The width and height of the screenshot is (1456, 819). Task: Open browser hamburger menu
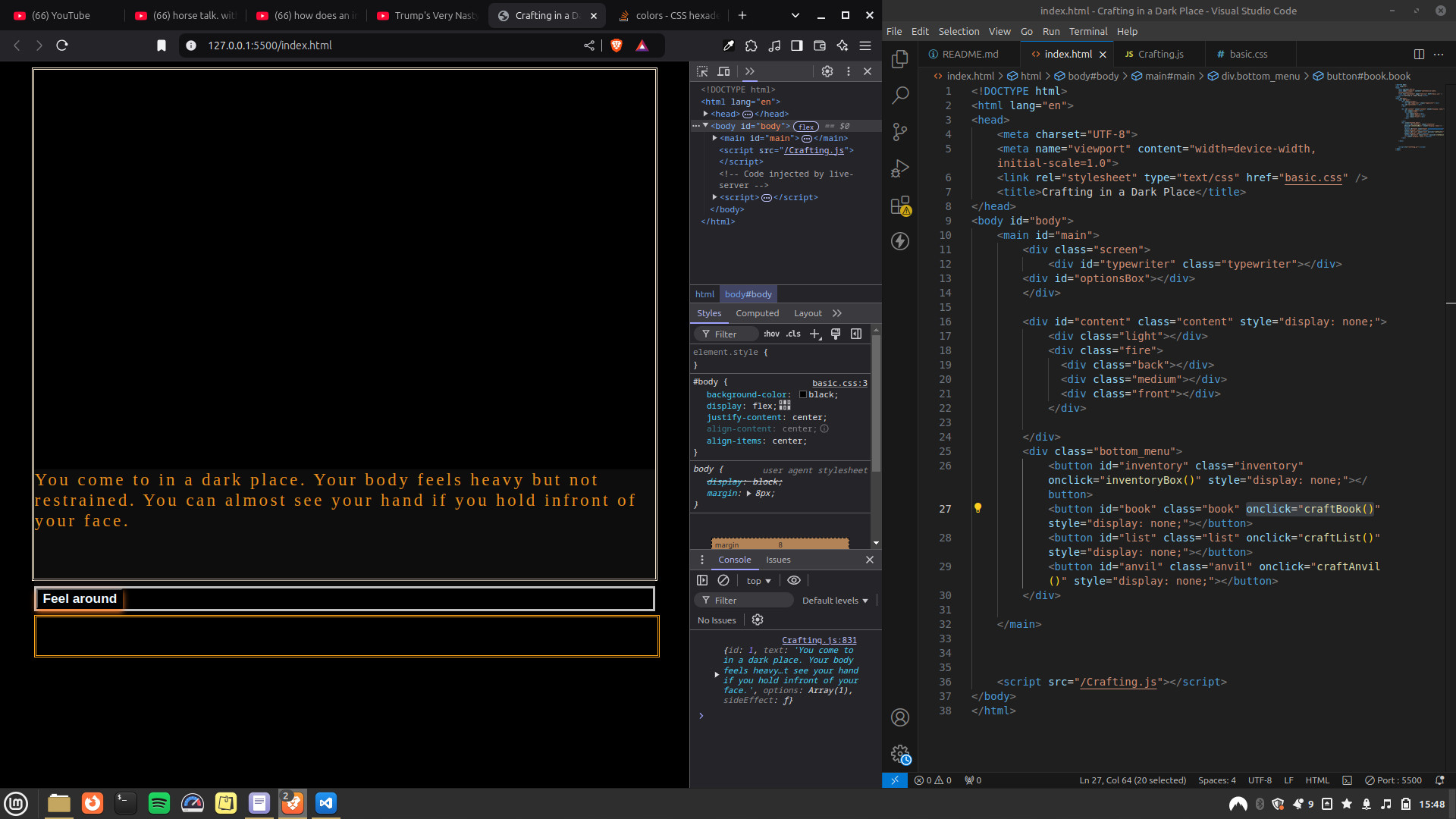[x=865, y=45]
